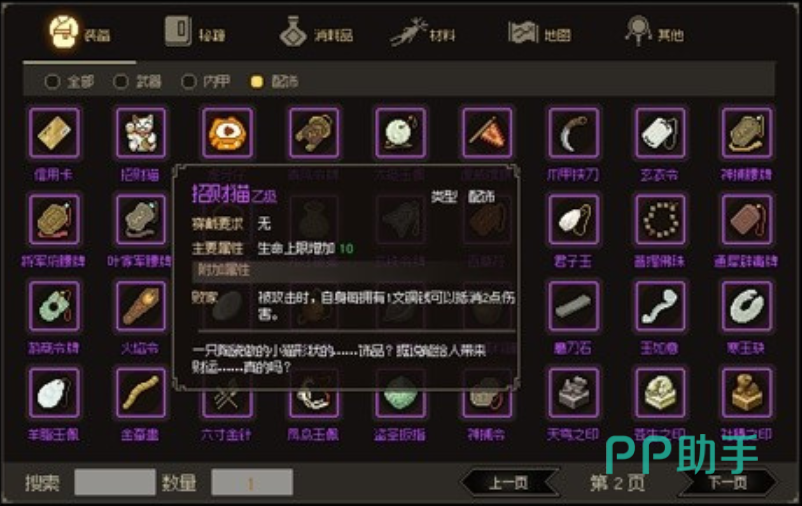802x506 pixels.
Task: Open the 材料 materials tab
Action: (x=422, y=33)
